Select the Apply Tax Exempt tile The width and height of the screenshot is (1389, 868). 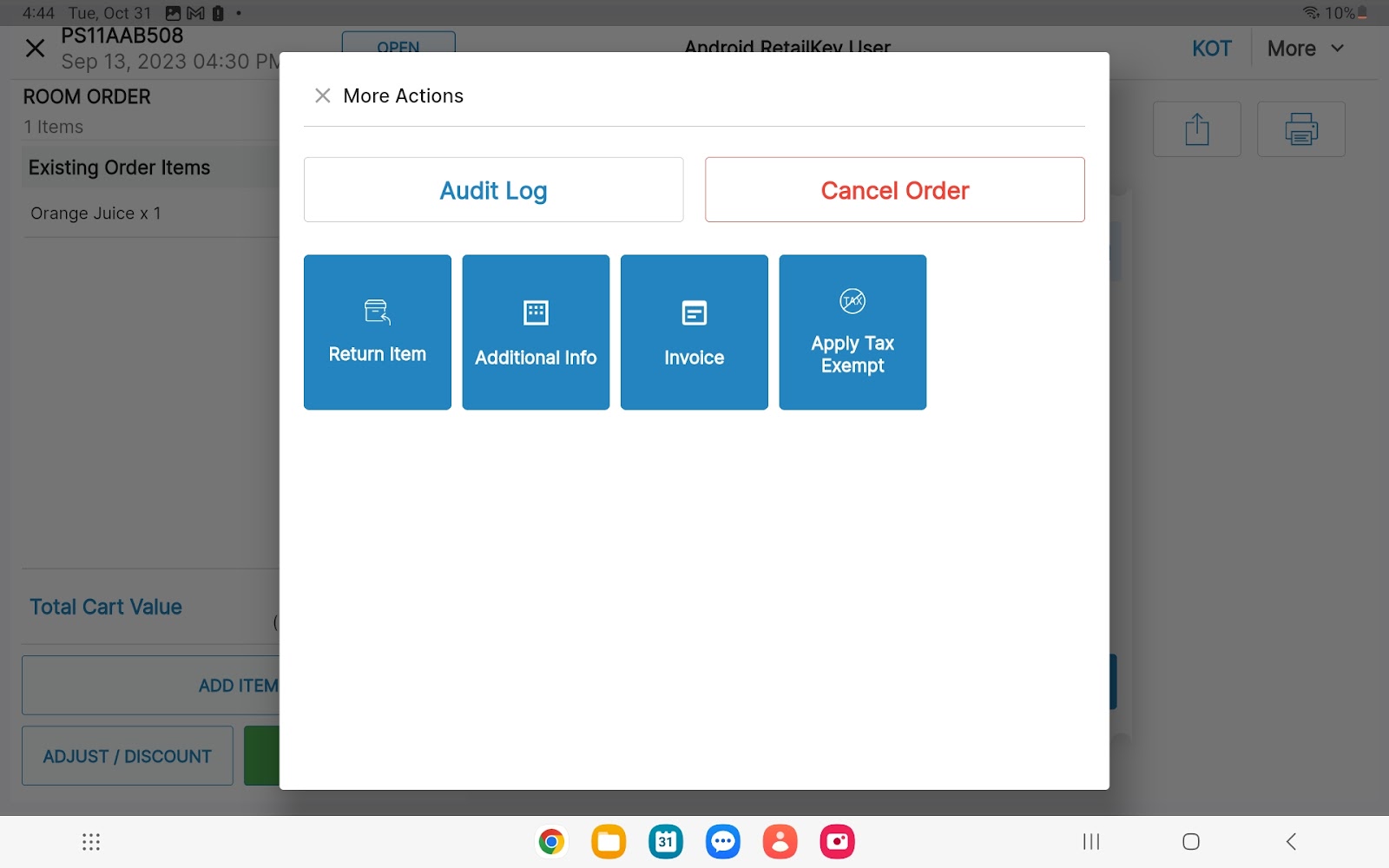point(852,332)
